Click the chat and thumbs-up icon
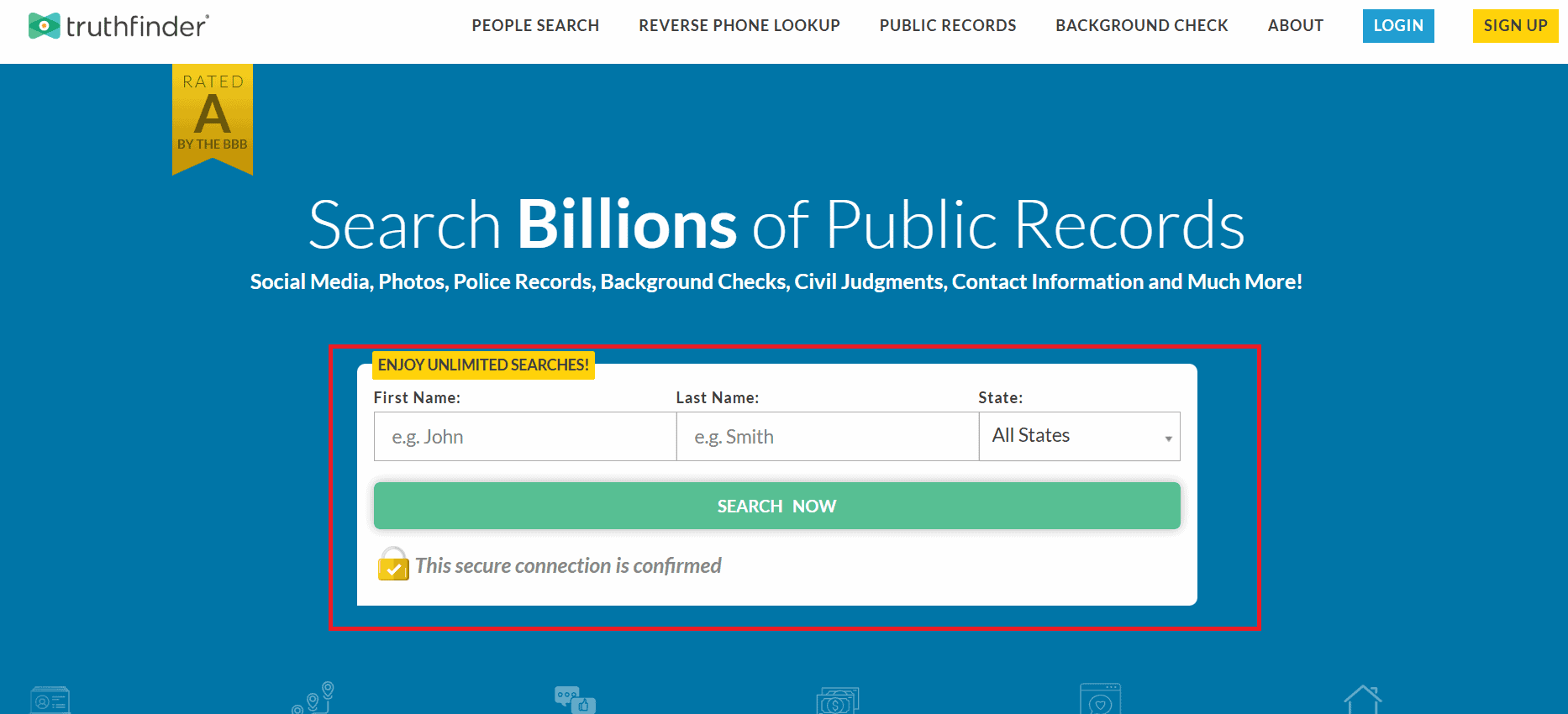1568x714 pixels. [x=575, y=700]
